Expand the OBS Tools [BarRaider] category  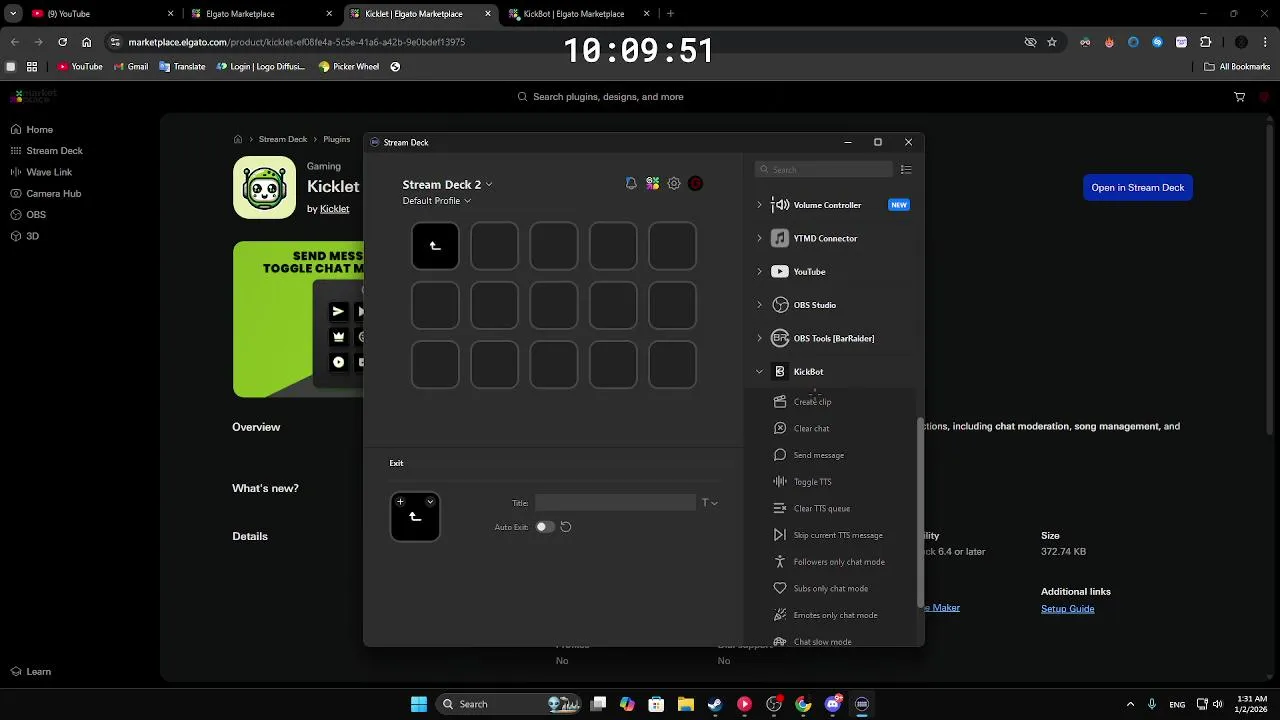click(x=759, y=338)
